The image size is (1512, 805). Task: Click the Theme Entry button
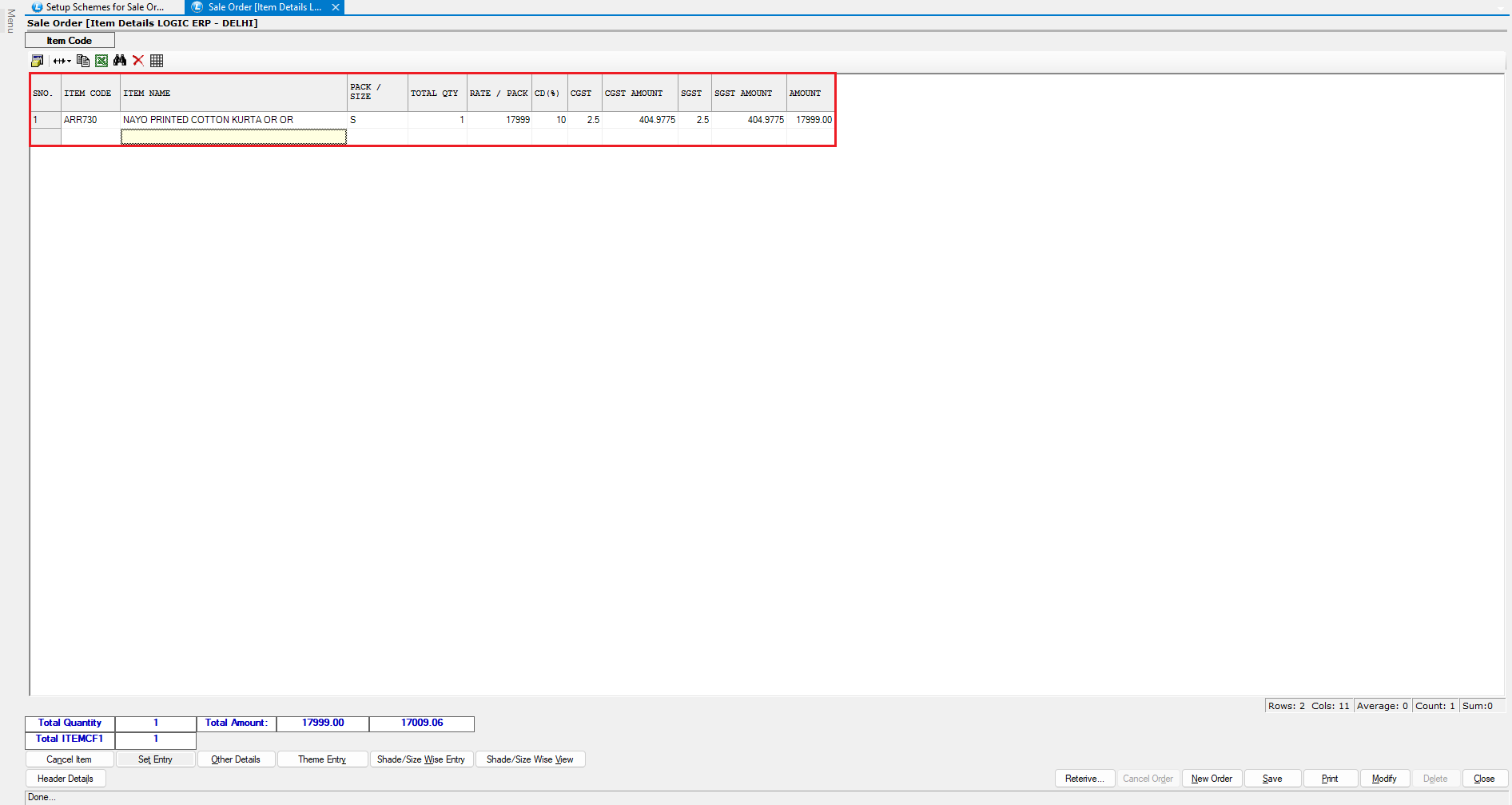coord(322,759)
